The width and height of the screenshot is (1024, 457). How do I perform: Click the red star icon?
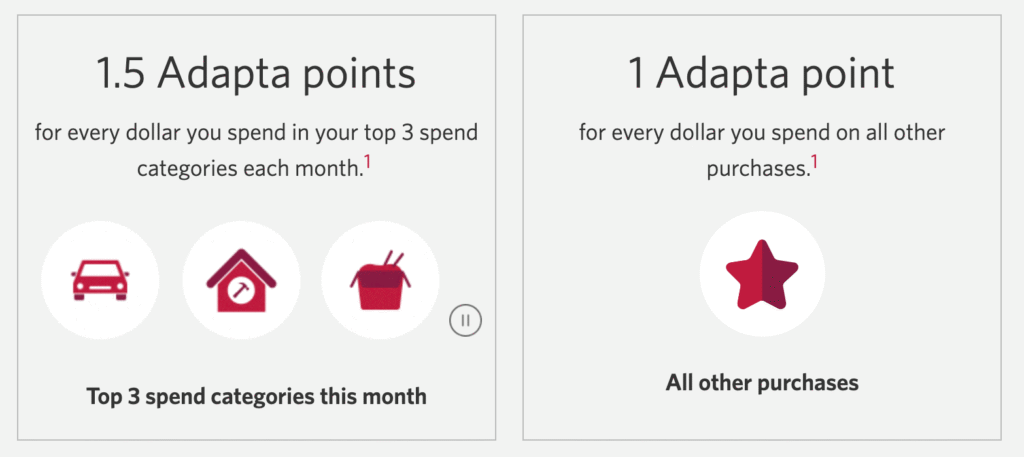click(762, 274)
